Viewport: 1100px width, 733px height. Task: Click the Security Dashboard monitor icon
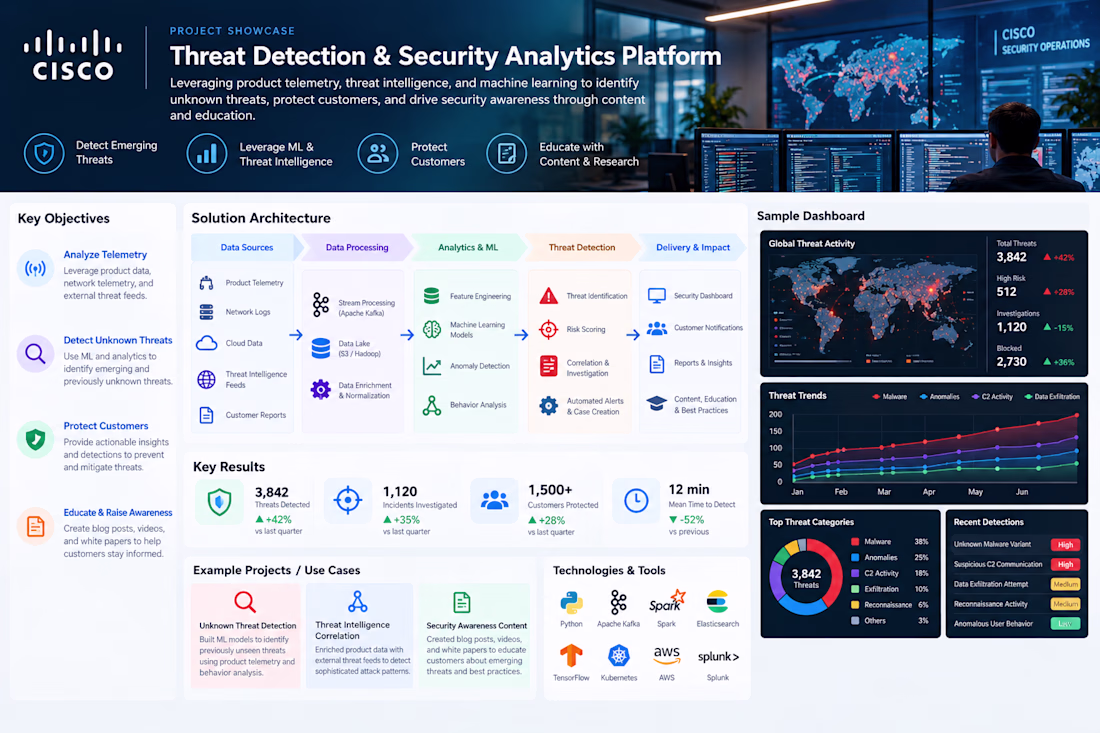click(657, 295)
